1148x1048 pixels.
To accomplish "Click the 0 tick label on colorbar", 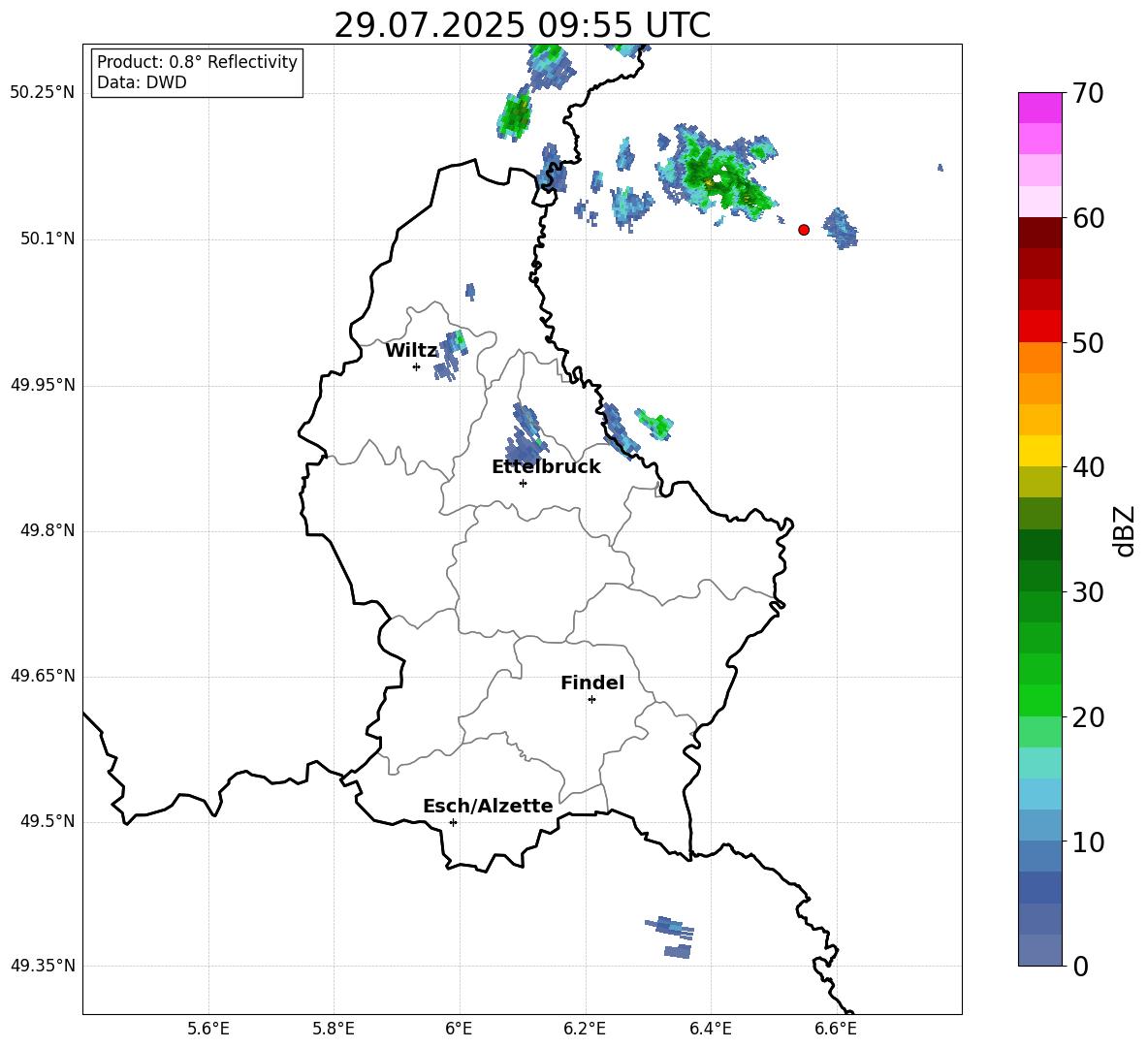I will pyautogui.click(x=1081, y=966).
